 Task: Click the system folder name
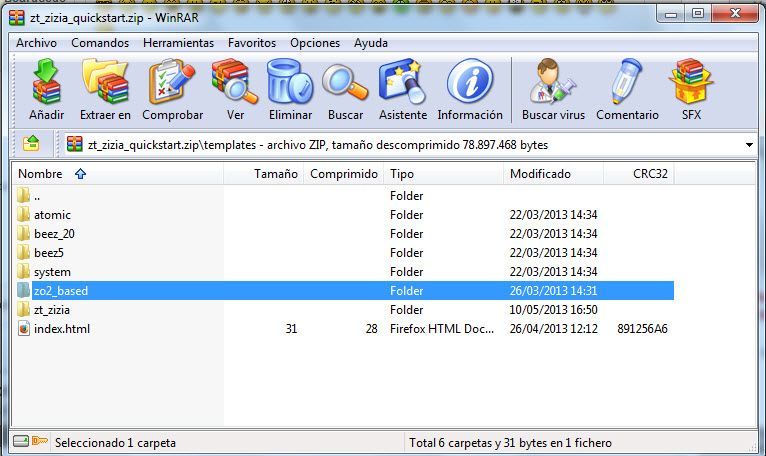pyautogui.click(x=52, y=272)
